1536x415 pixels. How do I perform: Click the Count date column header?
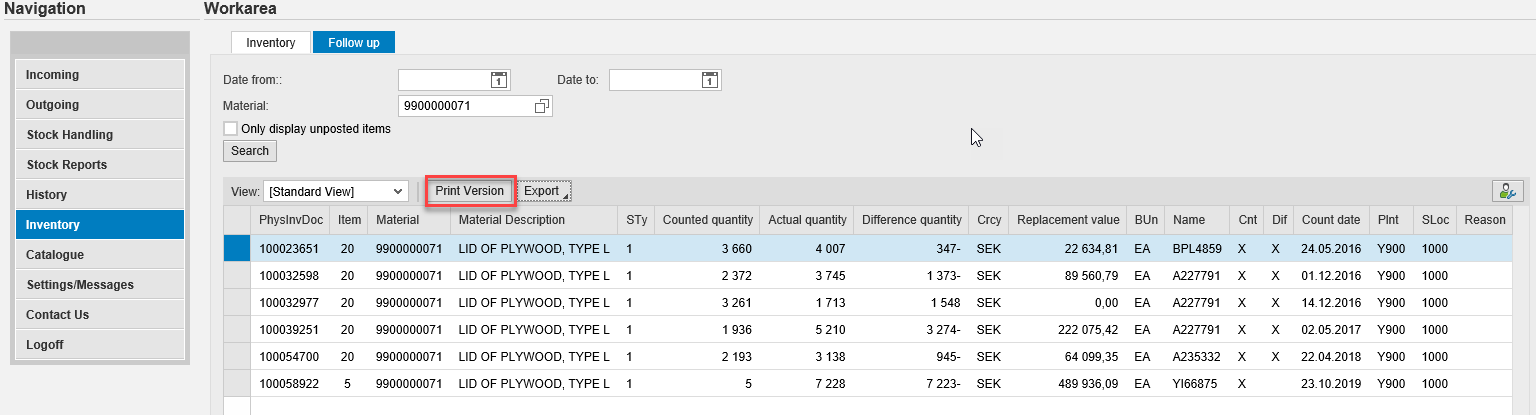[x=1330, y=220]
